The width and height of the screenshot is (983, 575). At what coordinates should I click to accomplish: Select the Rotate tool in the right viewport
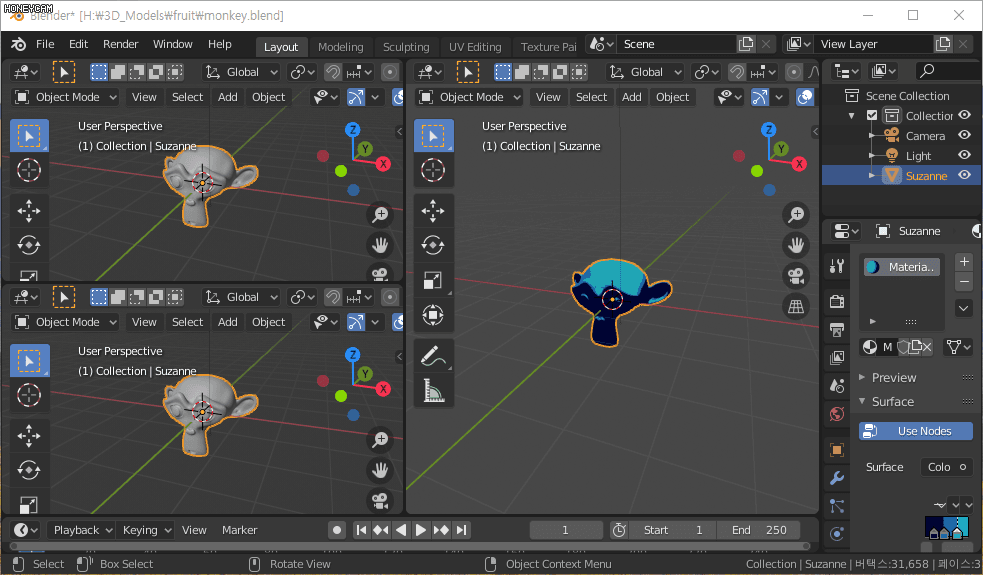(x=433, y=245)
